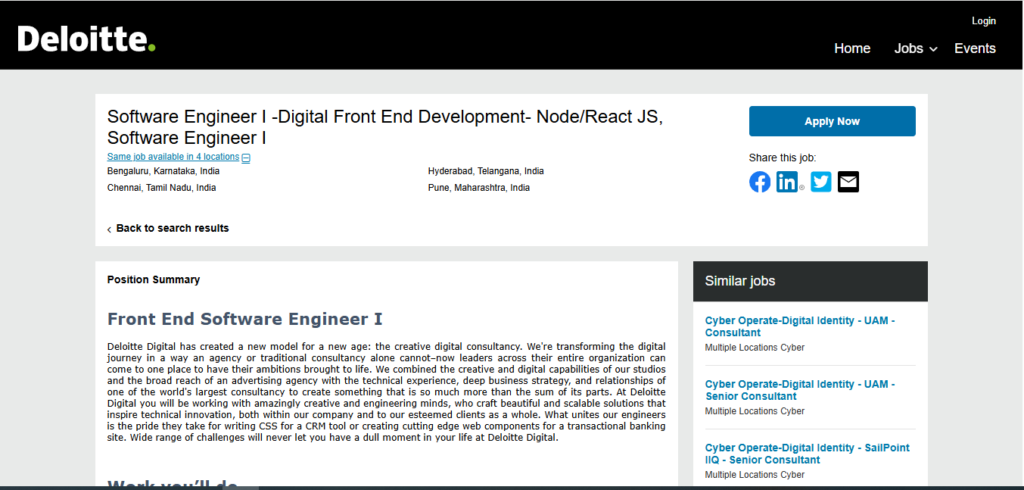Click 'Pune, Maharashtra, India' location text
Image resolution: width=1024 pixels, height=490 pixels.
(x=479, y=188)
